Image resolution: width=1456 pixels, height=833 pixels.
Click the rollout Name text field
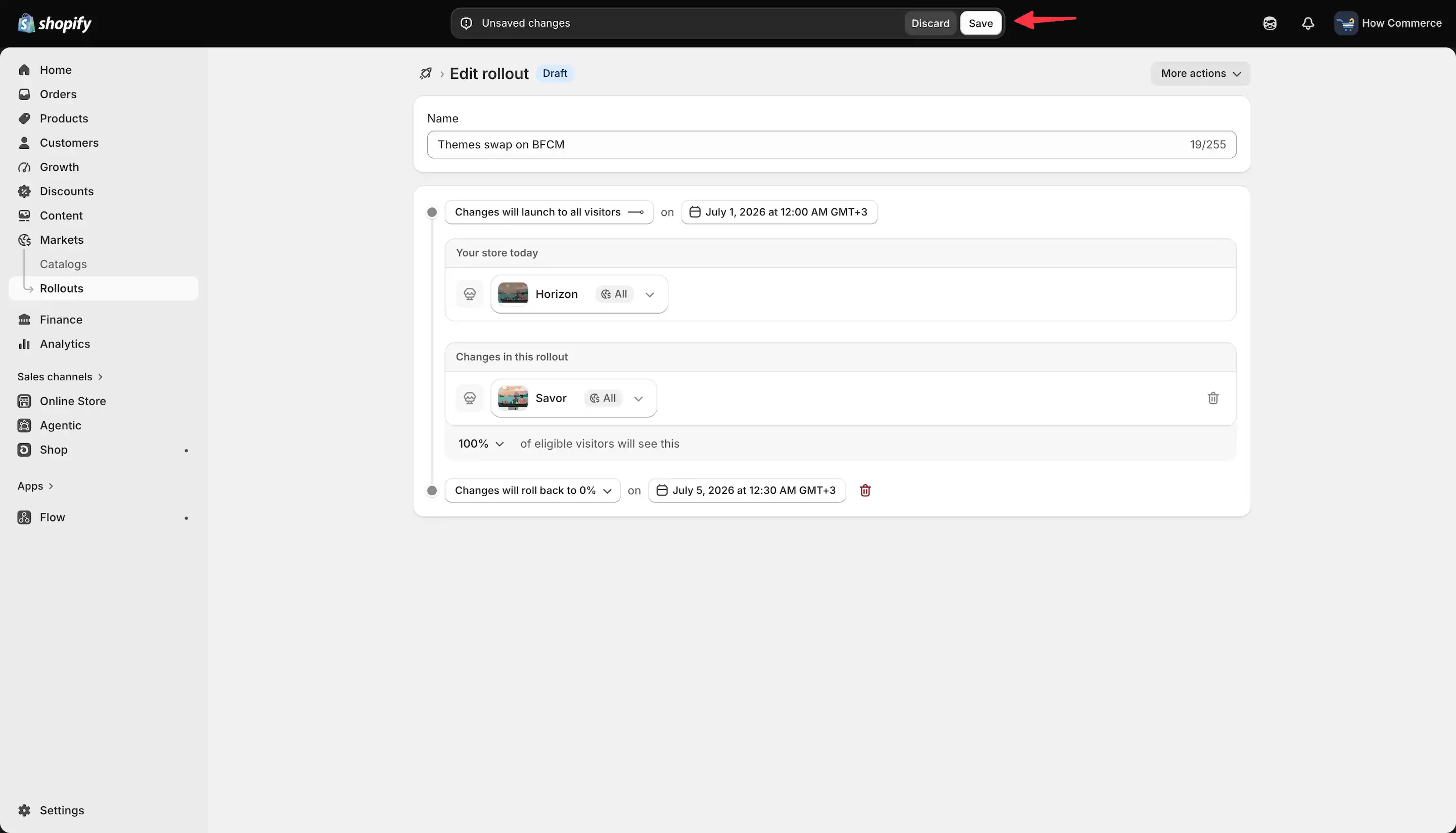(x=831, y=145)
